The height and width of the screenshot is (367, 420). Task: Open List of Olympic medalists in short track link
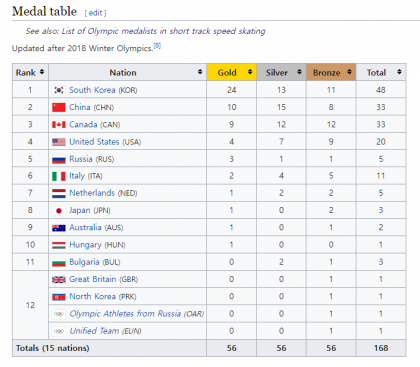click(163, 31)
